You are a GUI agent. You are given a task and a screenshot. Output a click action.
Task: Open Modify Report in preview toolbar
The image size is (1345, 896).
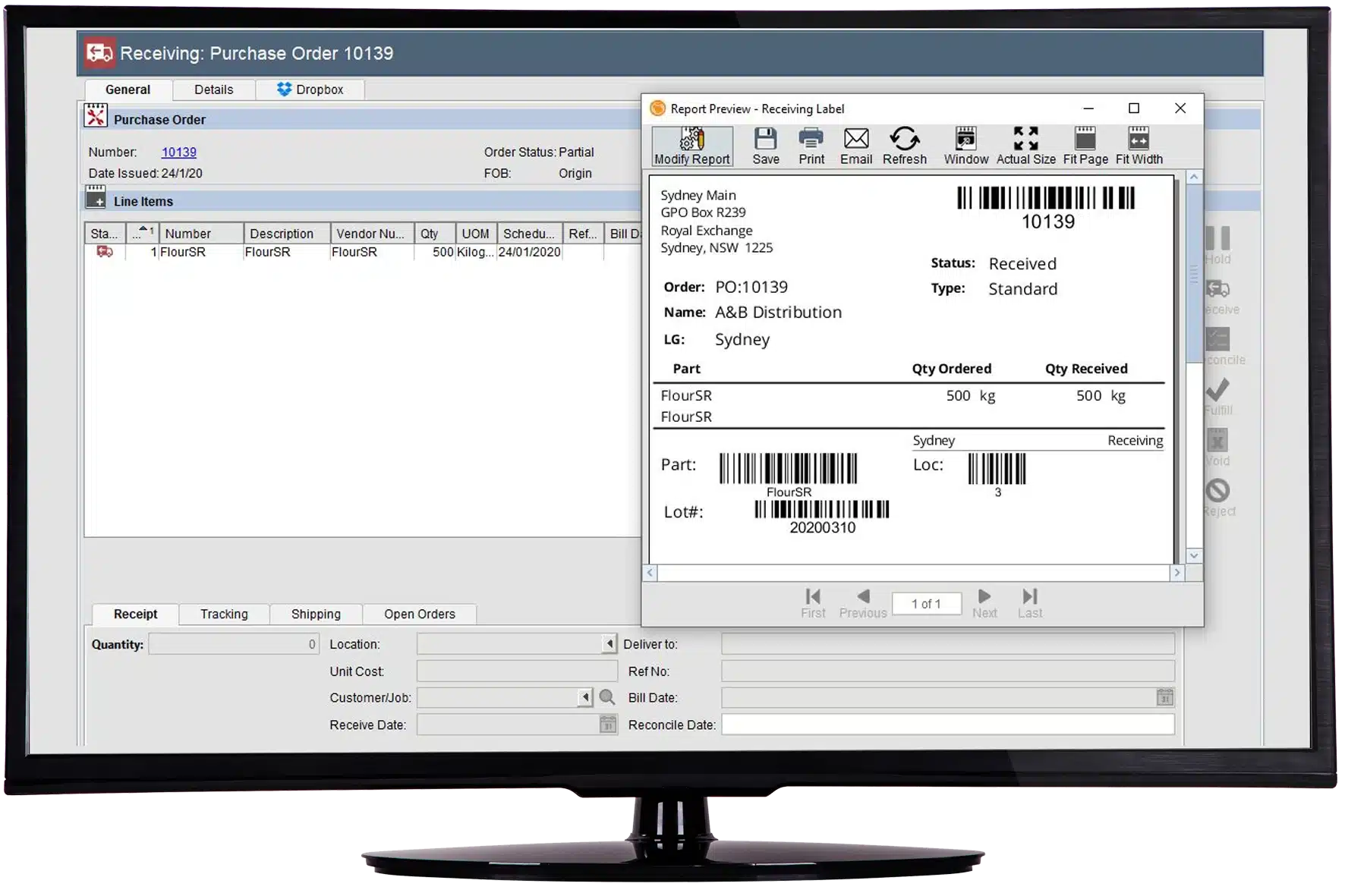click(692, 146)
